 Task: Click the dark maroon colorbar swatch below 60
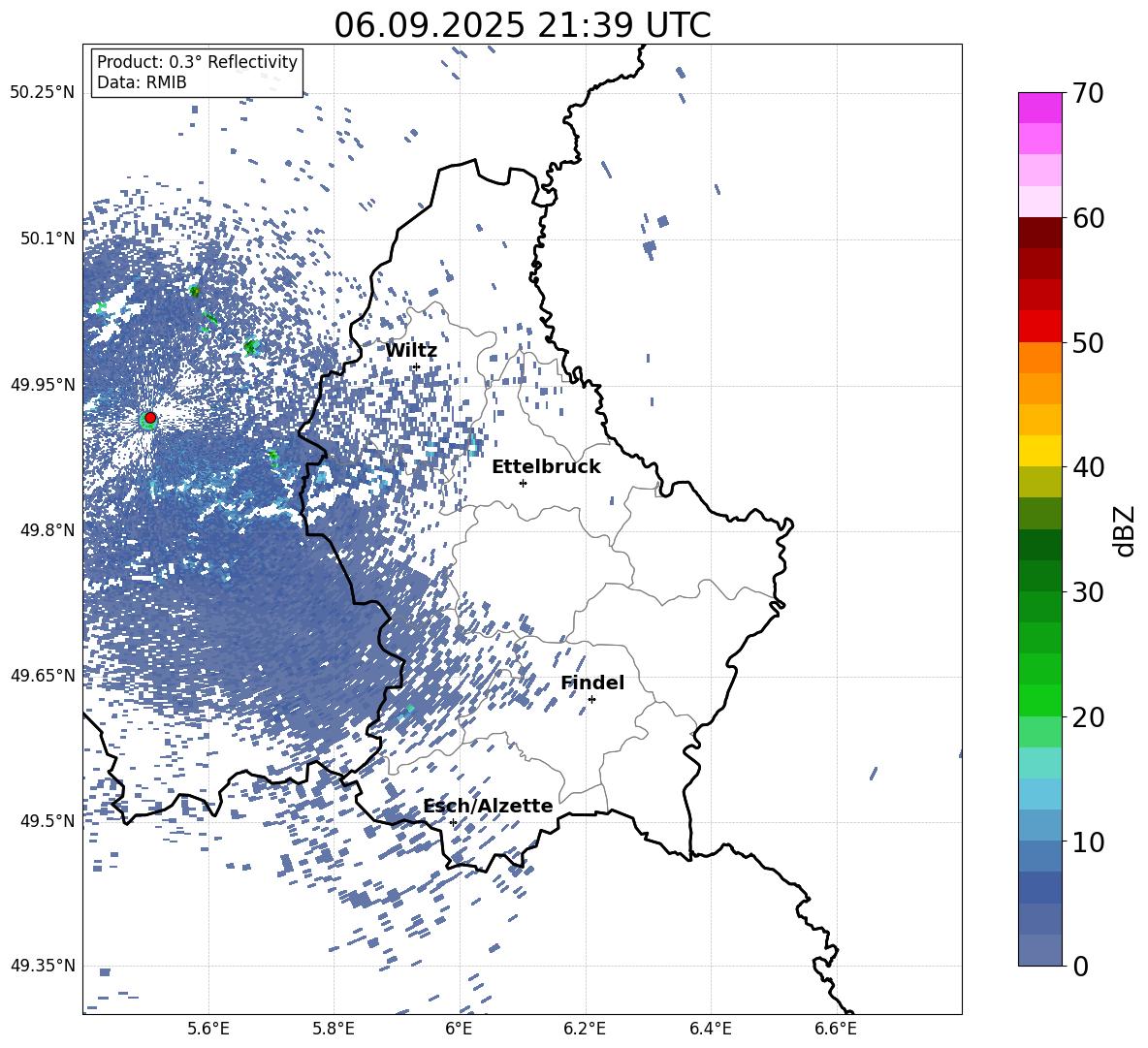click(x=1039, y=233)
